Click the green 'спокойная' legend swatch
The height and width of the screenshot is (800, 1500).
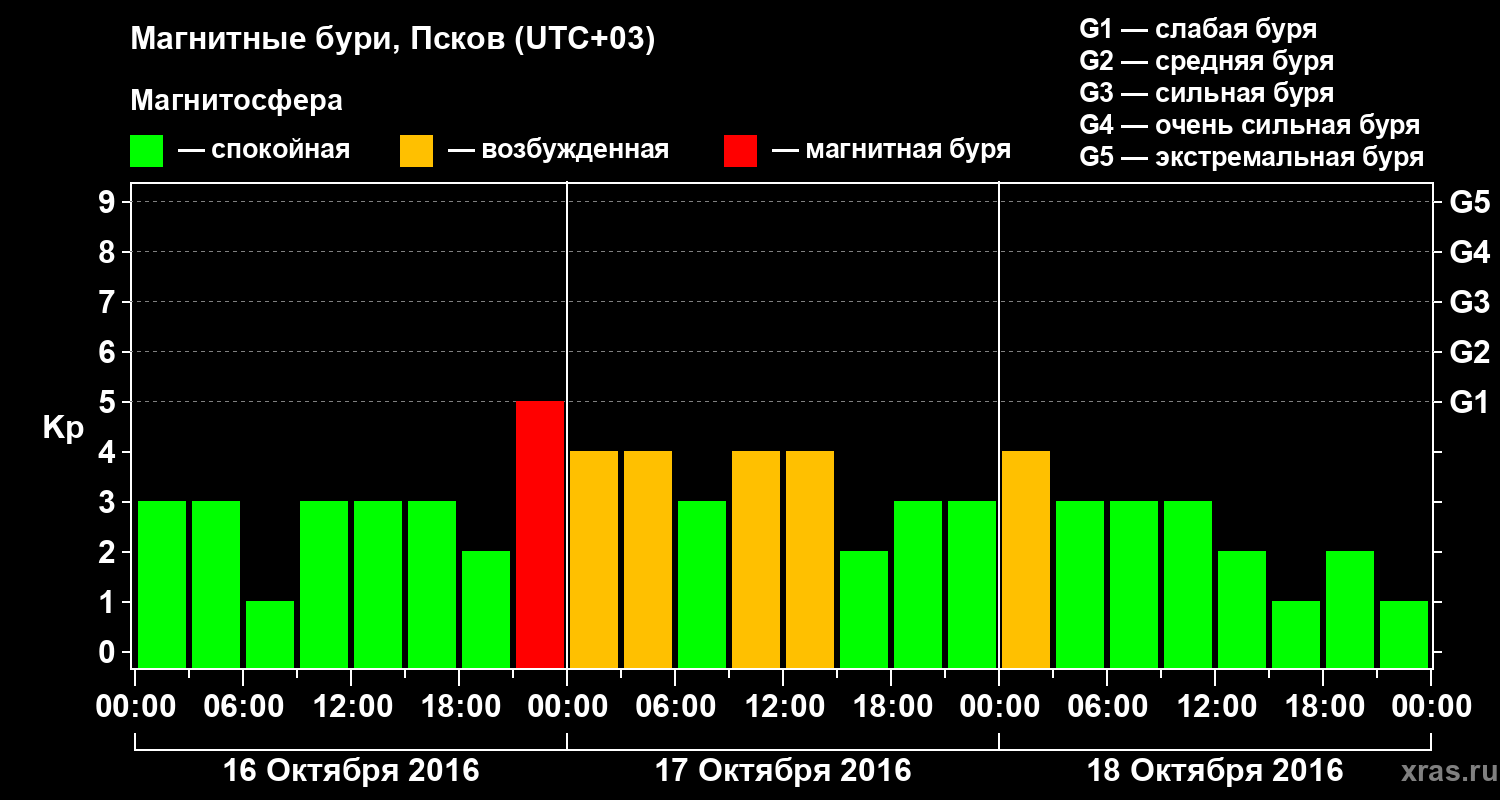147,151
